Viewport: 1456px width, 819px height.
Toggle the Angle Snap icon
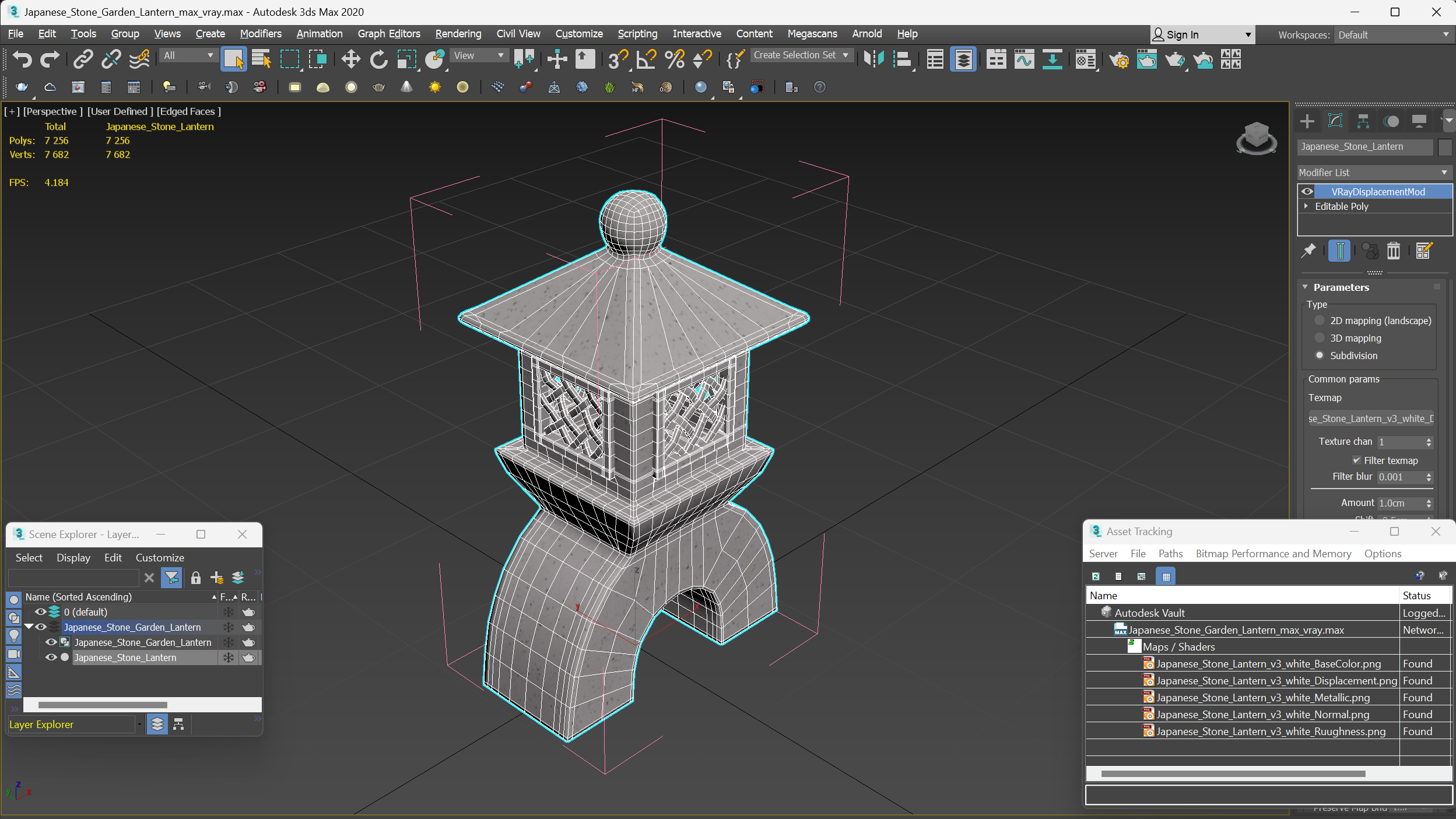click(x=646, y=59)
